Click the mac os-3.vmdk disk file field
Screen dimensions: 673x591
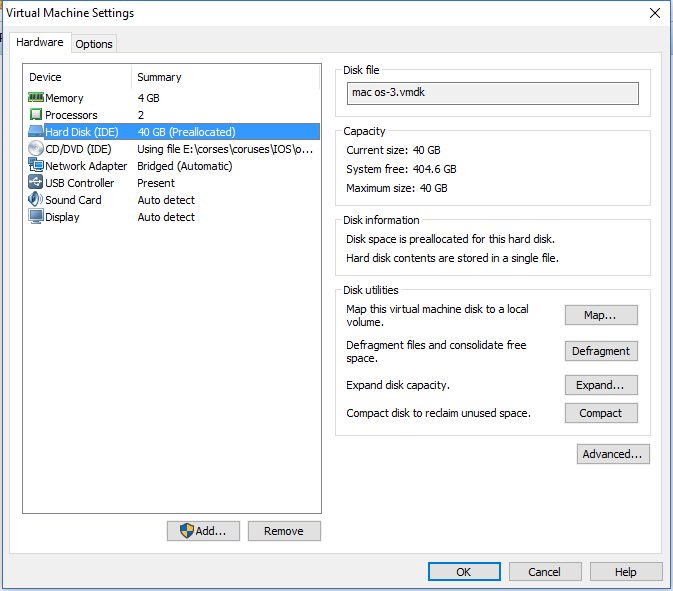point(493,93)
